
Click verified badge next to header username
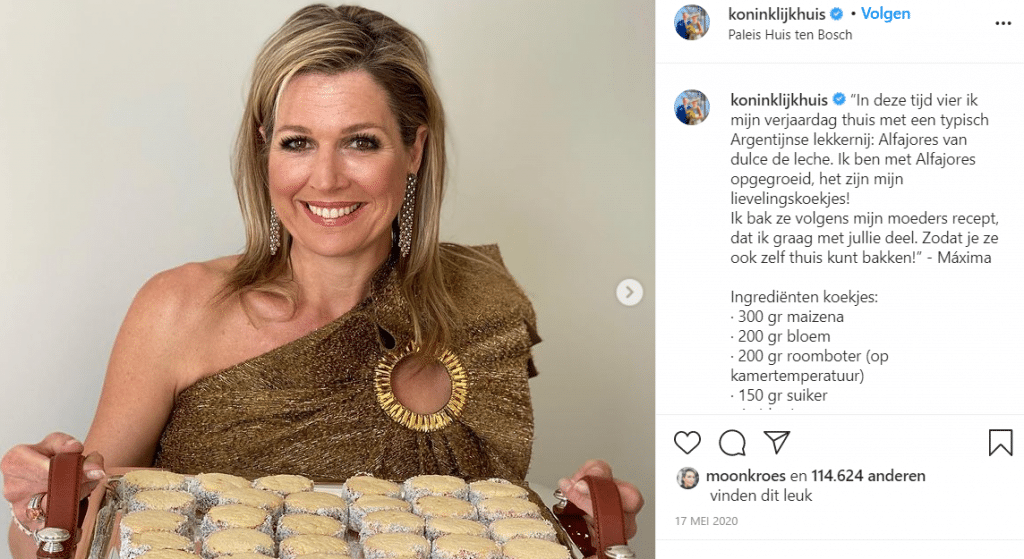(837, 14)
